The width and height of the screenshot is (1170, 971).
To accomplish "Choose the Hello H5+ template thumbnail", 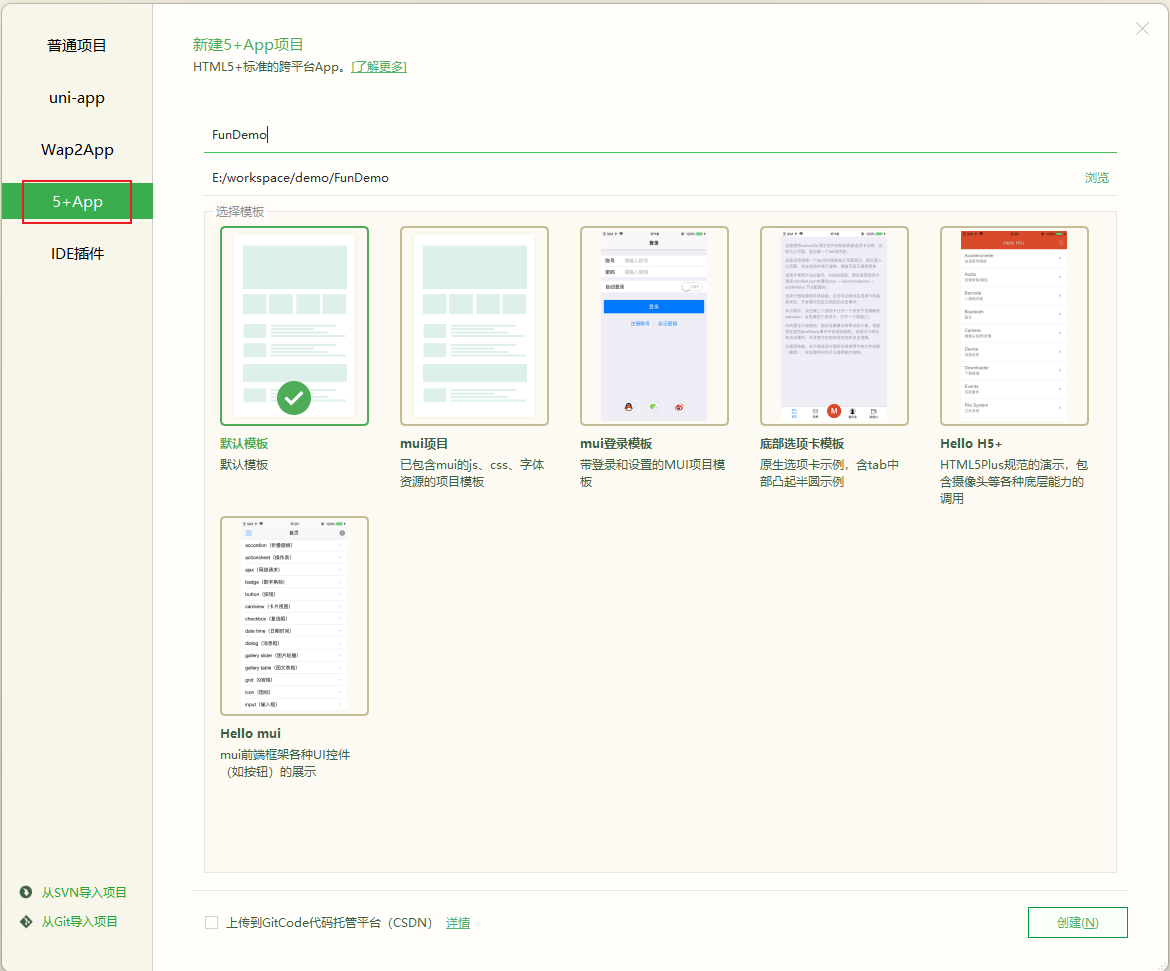I will coord(1014,326).
